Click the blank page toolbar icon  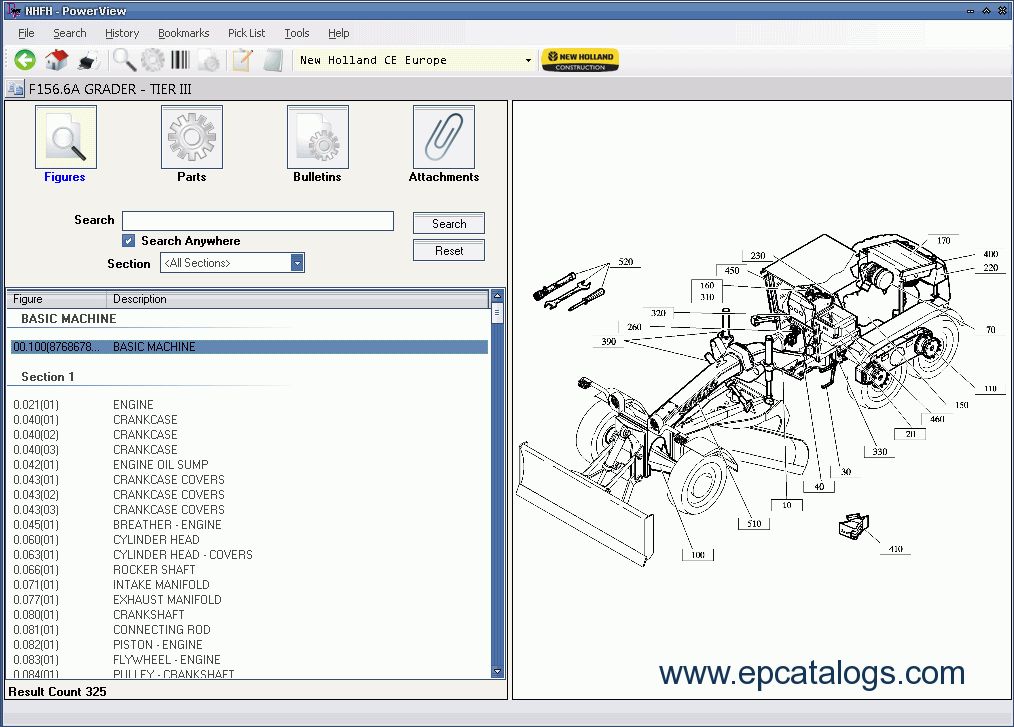point(274,60)
